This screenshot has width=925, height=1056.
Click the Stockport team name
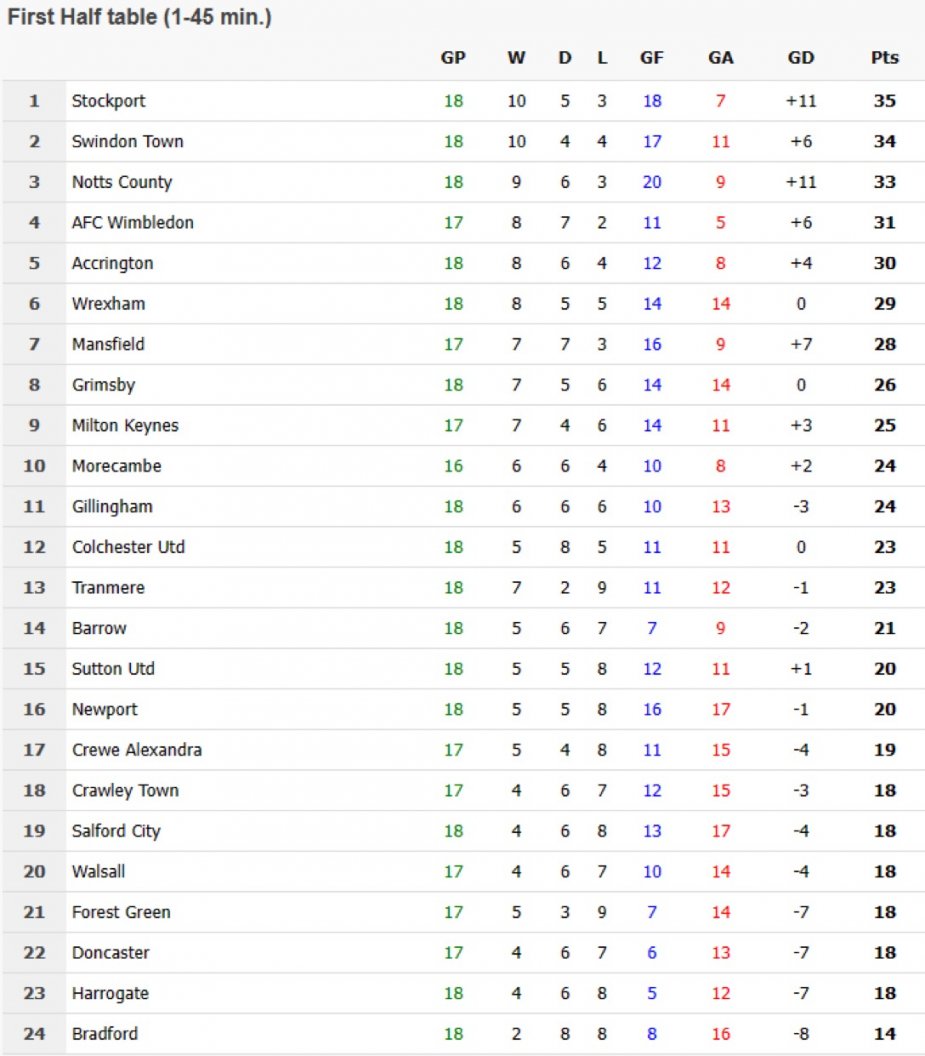coord(108,101)
